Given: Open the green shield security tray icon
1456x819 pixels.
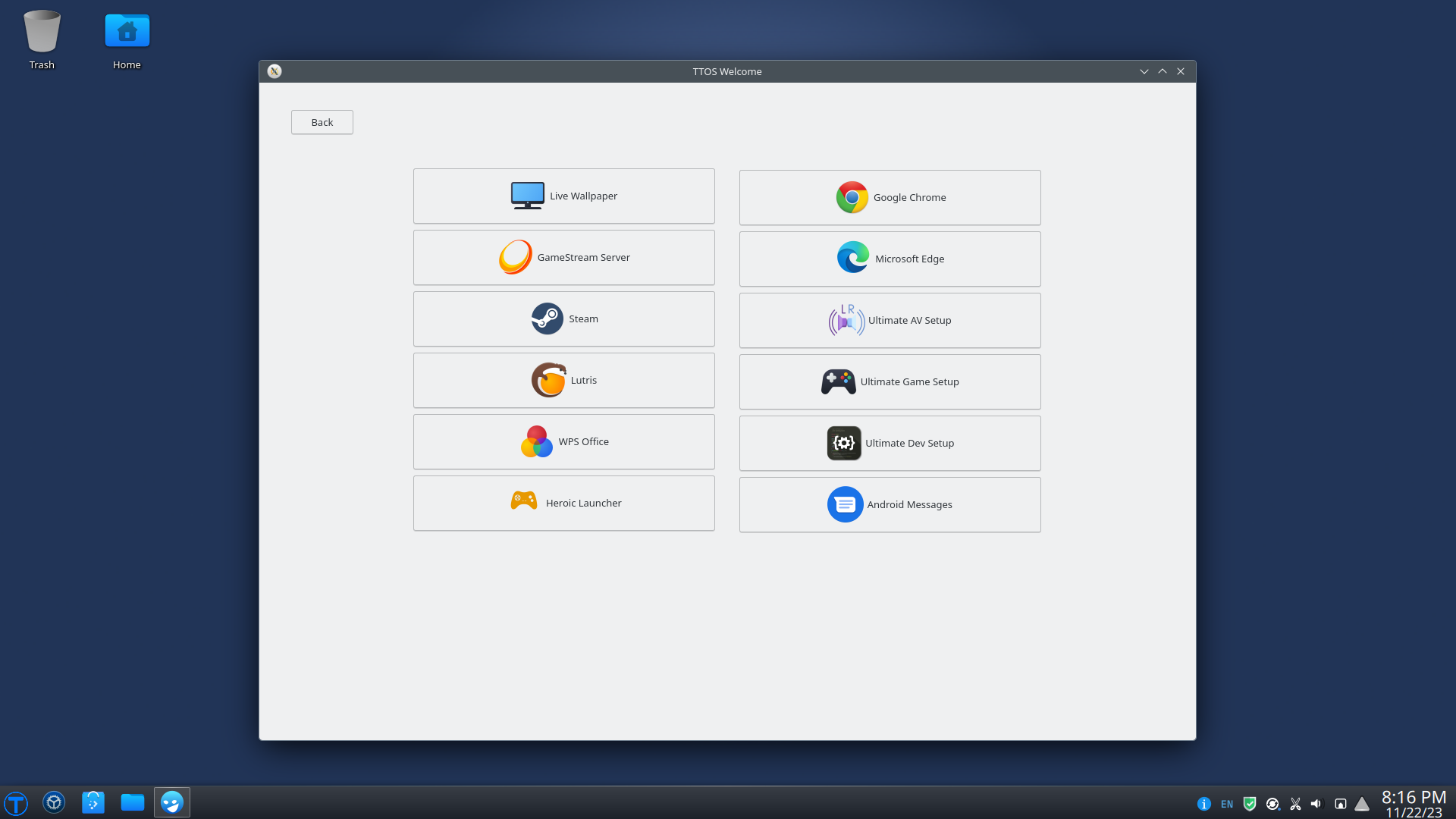Looking at the screenshot, I should click(1250, 804).
